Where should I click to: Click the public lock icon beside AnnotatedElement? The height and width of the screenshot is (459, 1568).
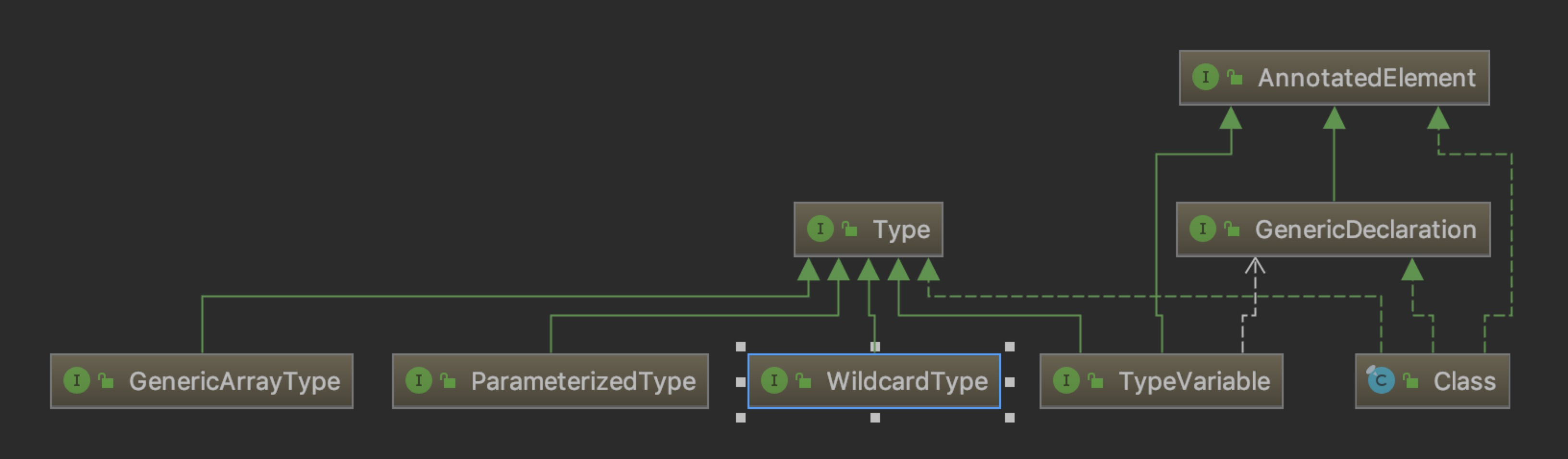(x=1235, y=77)
